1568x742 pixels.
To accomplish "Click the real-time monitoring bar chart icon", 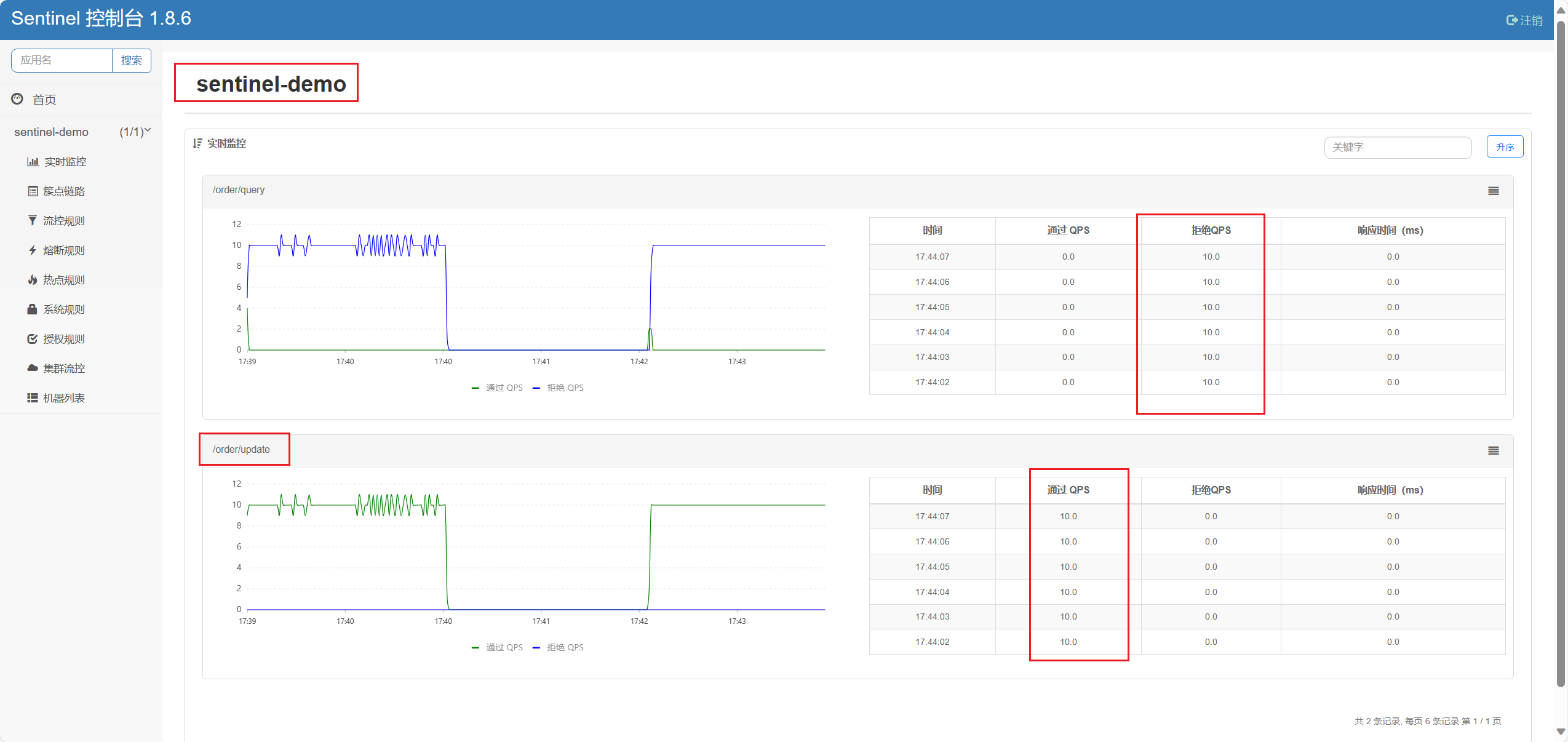I will [x=33, y=162].
